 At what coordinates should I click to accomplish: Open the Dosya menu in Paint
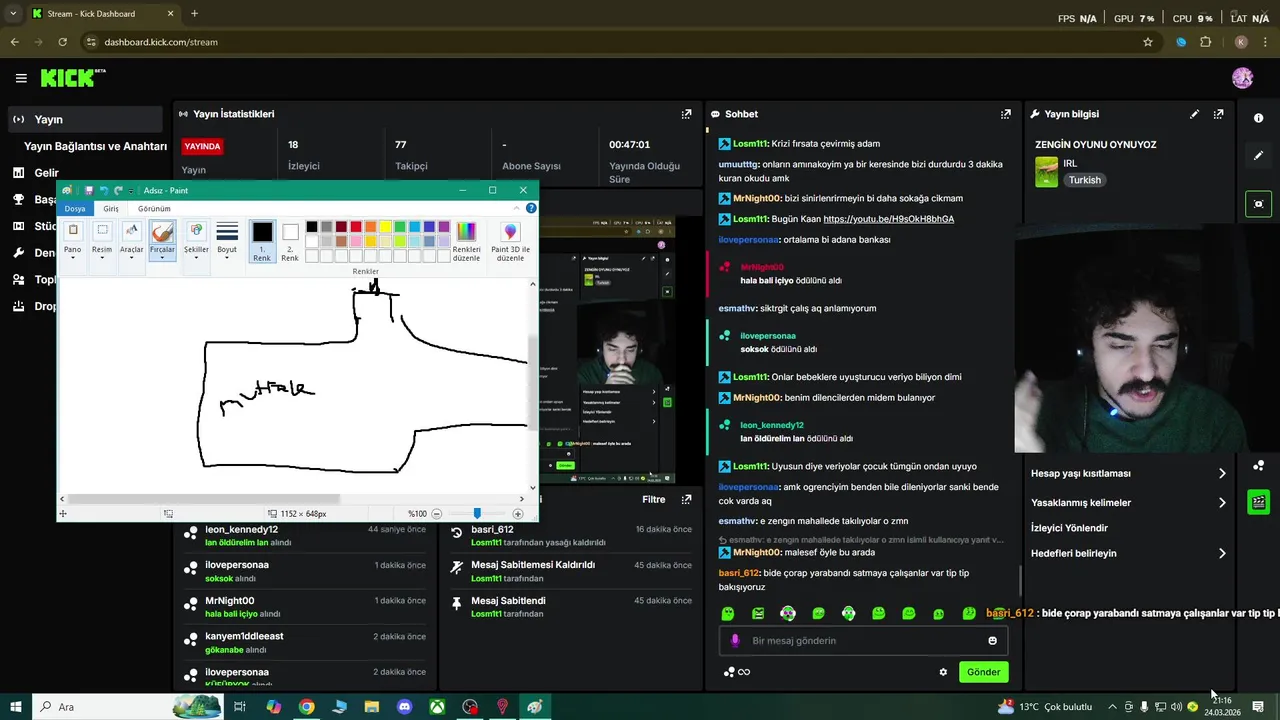pos(75,208)
